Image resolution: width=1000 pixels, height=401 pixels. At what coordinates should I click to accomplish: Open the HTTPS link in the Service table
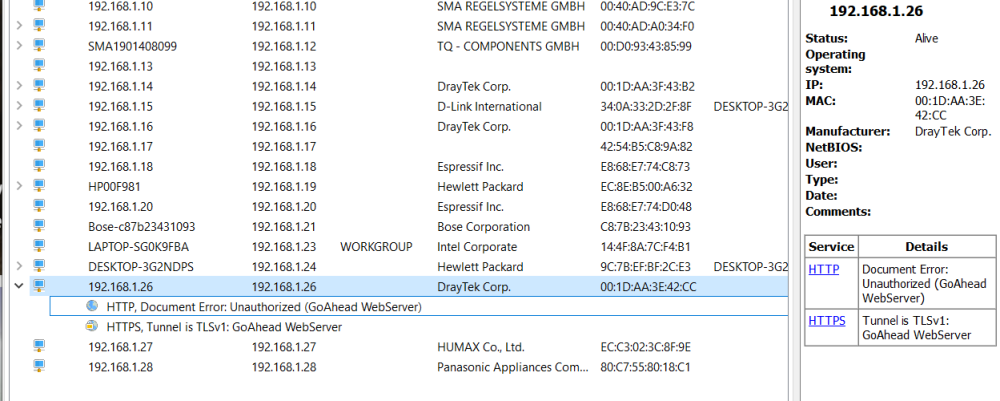[826, 321]
